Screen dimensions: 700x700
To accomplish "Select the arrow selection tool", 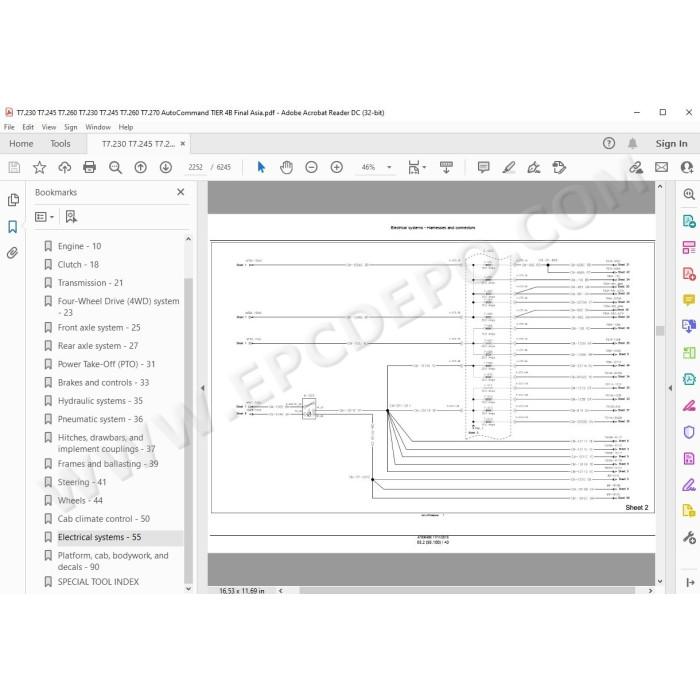I will [261, 167].
